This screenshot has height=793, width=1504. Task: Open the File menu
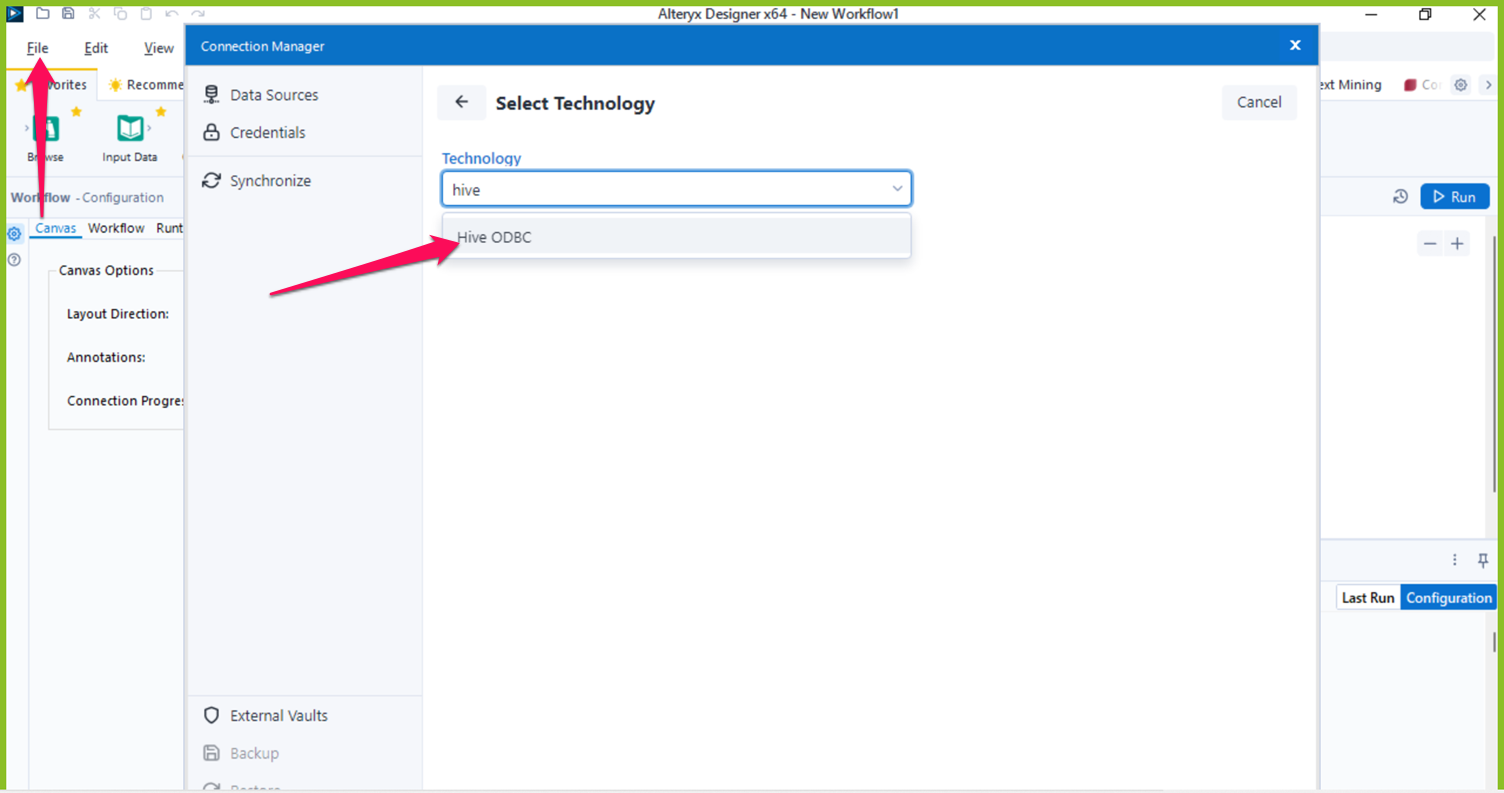click(x=38, y=48)
